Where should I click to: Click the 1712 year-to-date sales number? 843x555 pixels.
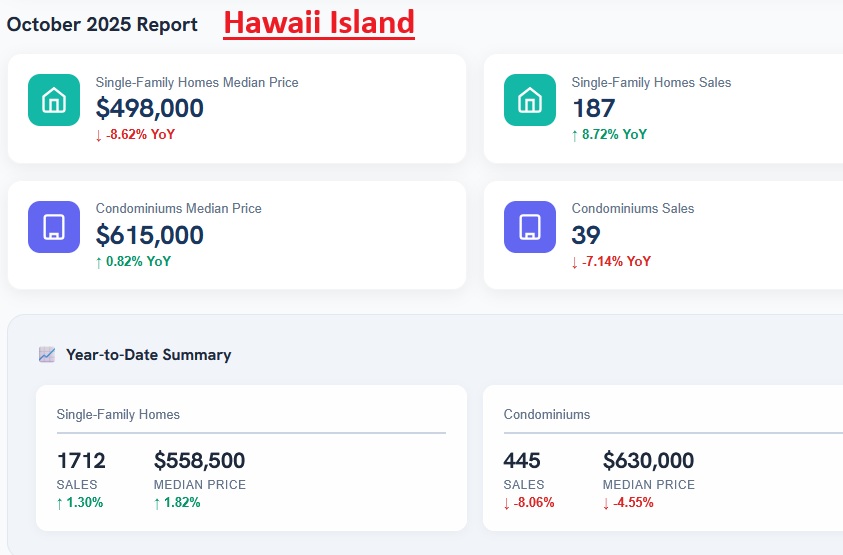(81, 461)
